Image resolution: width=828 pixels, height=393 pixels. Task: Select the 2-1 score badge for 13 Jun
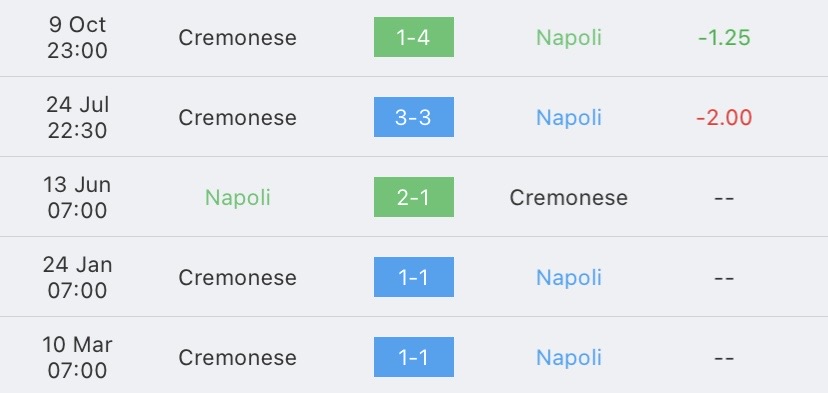pyautogui.click(x=413, y=197)
